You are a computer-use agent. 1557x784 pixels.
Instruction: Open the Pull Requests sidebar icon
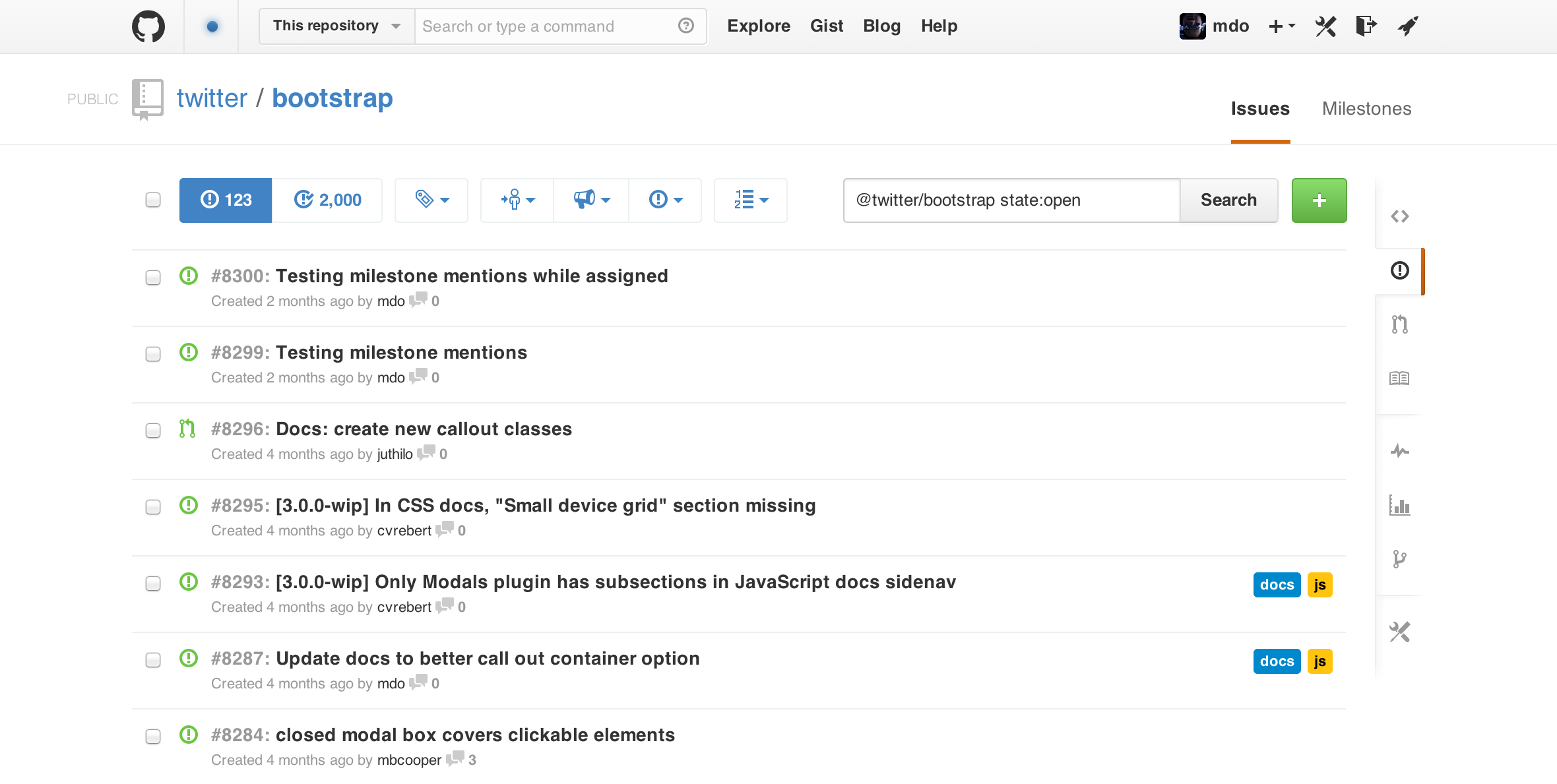[x=1399, y=324]
